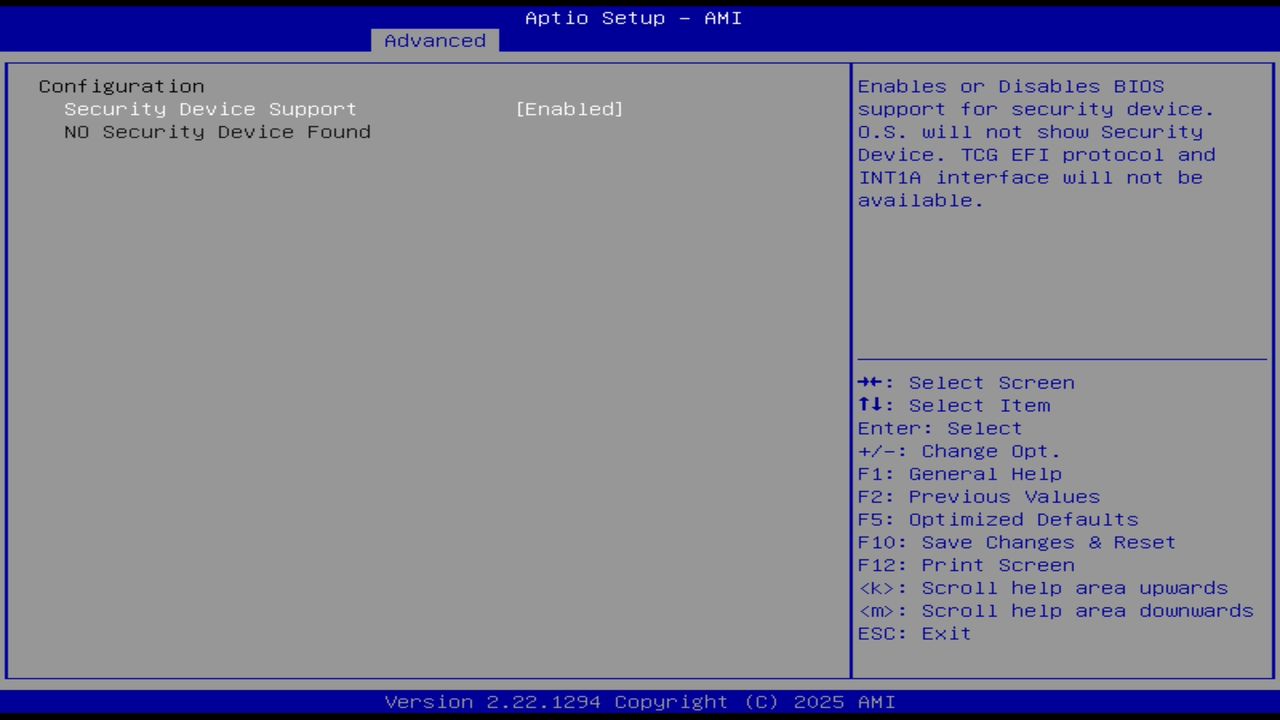The width and height of the screenshot is (1280, 720).
Task: Switch to the Advanced tab
Action: (x=434, y=40)
